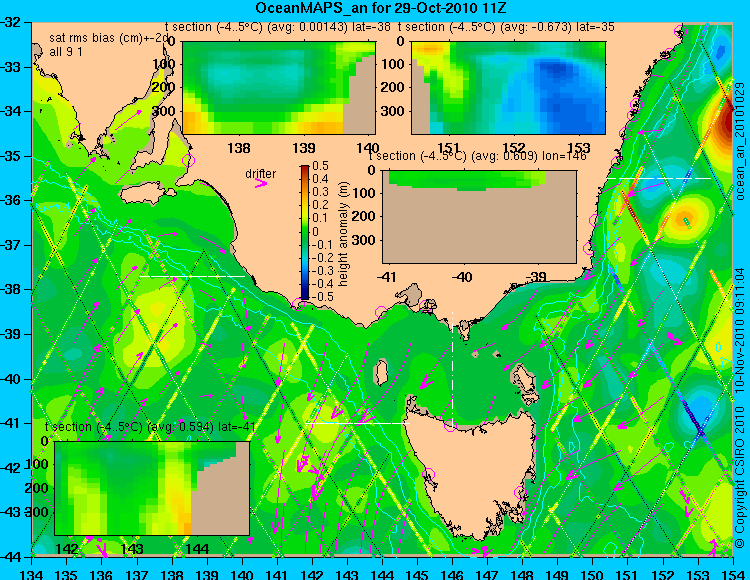Click the white dashed section line at 41S

point(357,423)
